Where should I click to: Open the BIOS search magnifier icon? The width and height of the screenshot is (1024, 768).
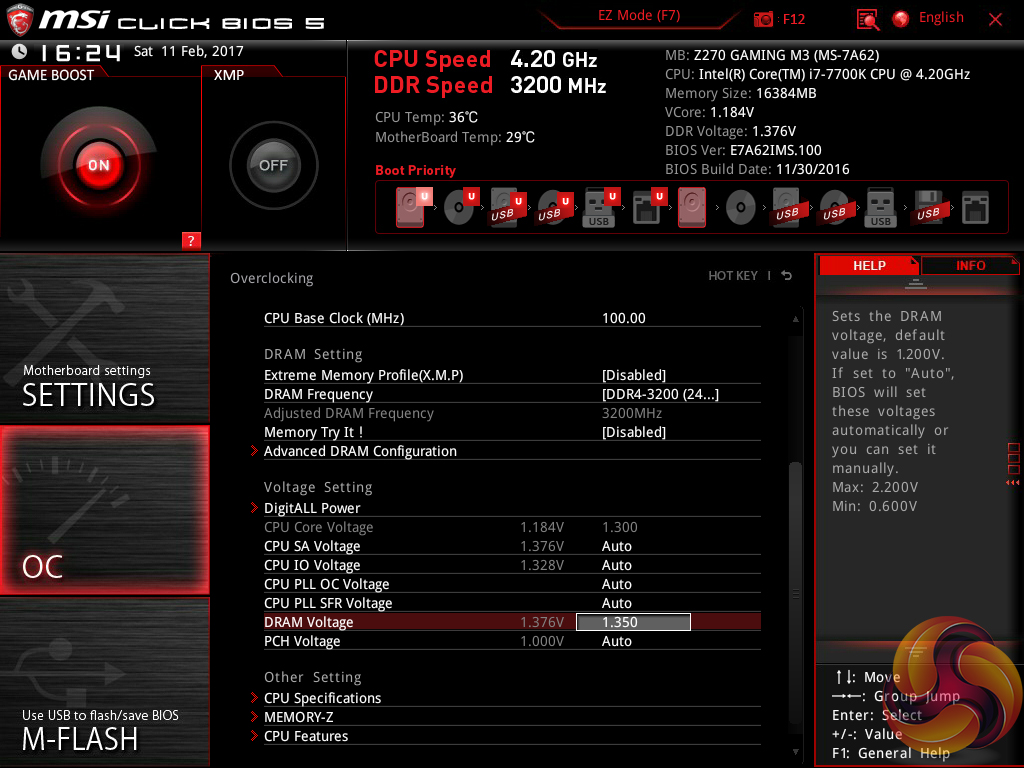868,20
